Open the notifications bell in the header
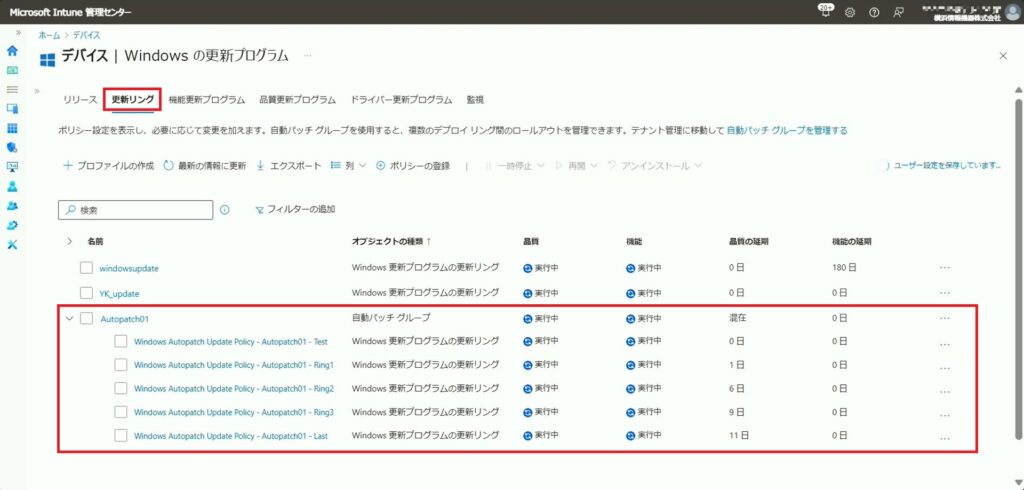The height and width of the screenshot is (490, 1024). pos(825,12)
